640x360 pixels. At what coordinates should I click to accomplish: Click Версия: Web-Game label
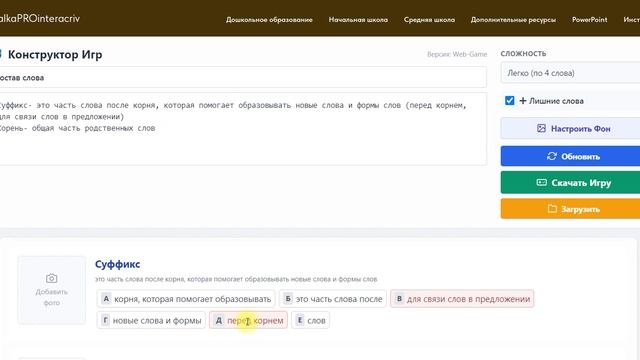(x=457, y=54)
